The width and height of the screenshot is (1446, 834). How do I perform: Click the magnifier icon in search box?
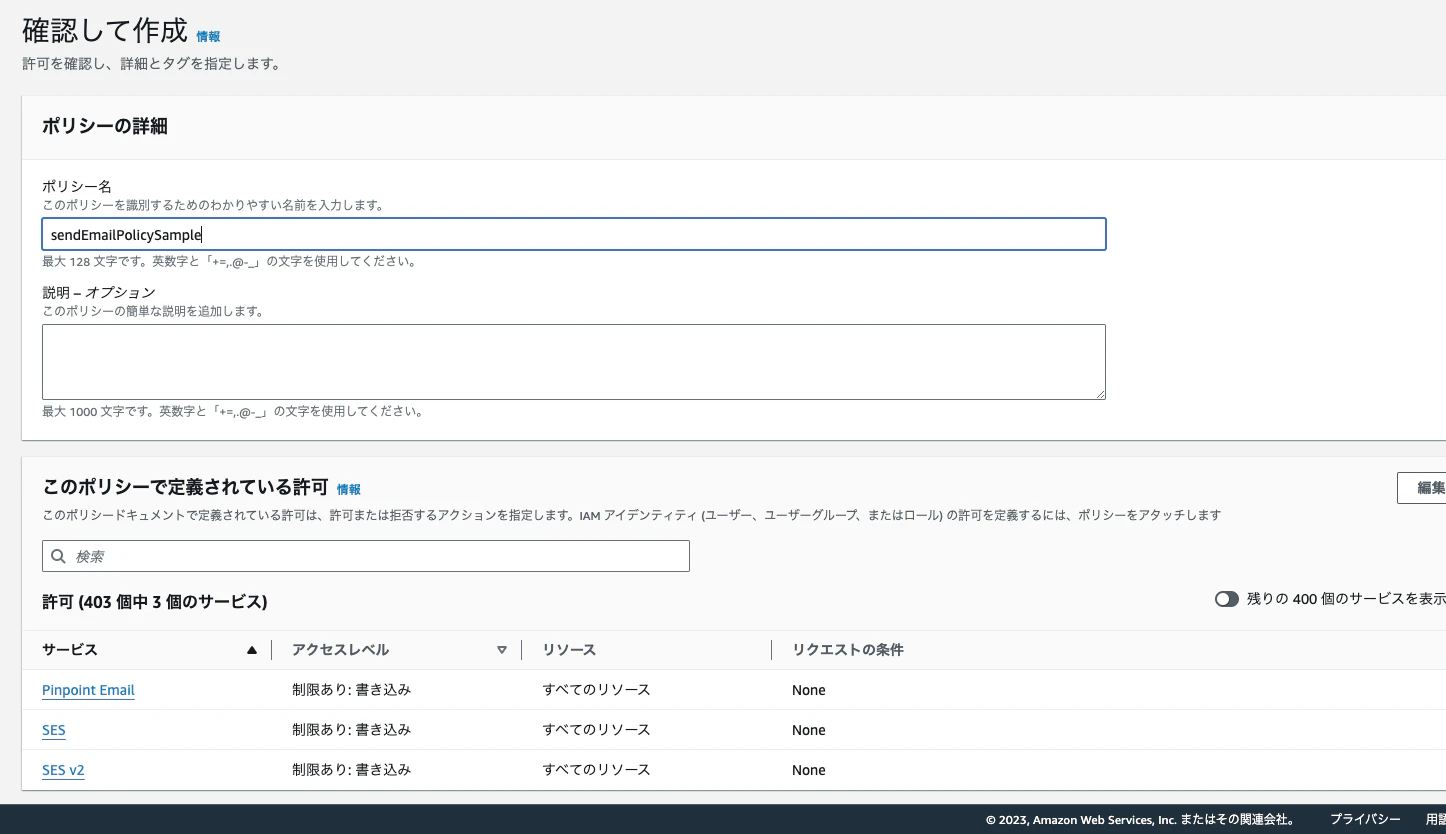click(58, 556)
